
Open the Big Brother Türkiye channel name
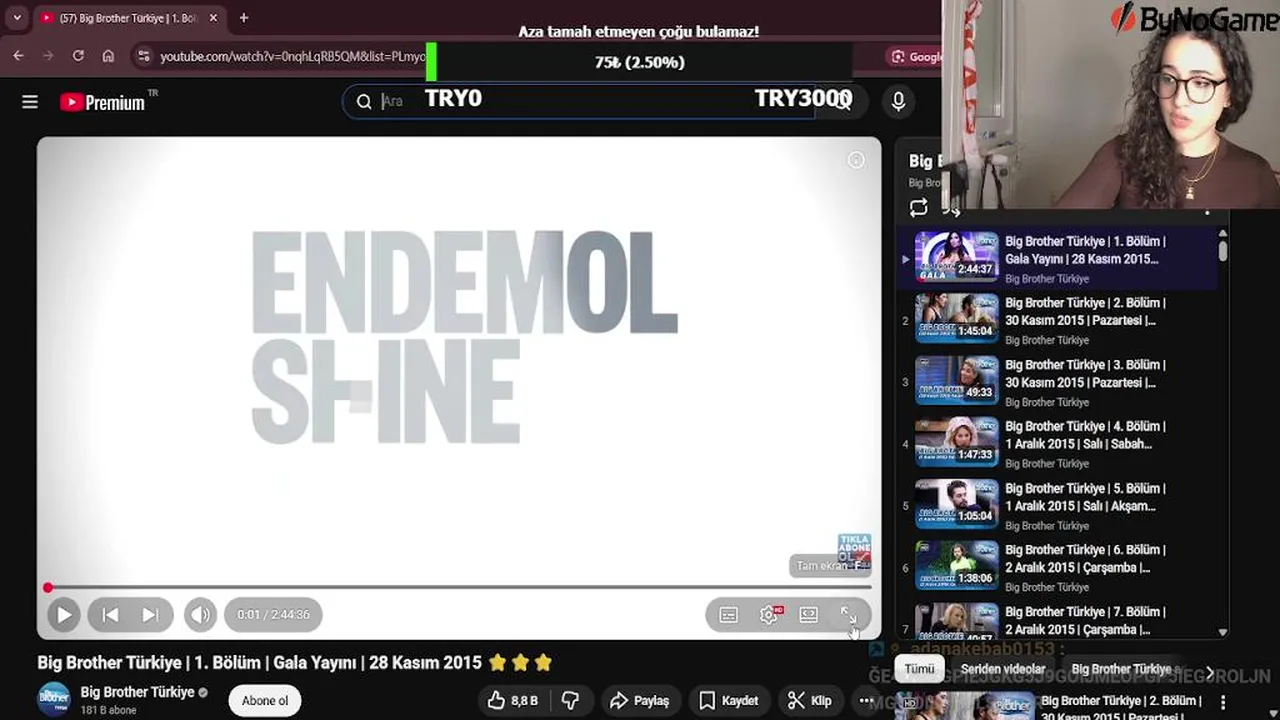click(138, 692)
